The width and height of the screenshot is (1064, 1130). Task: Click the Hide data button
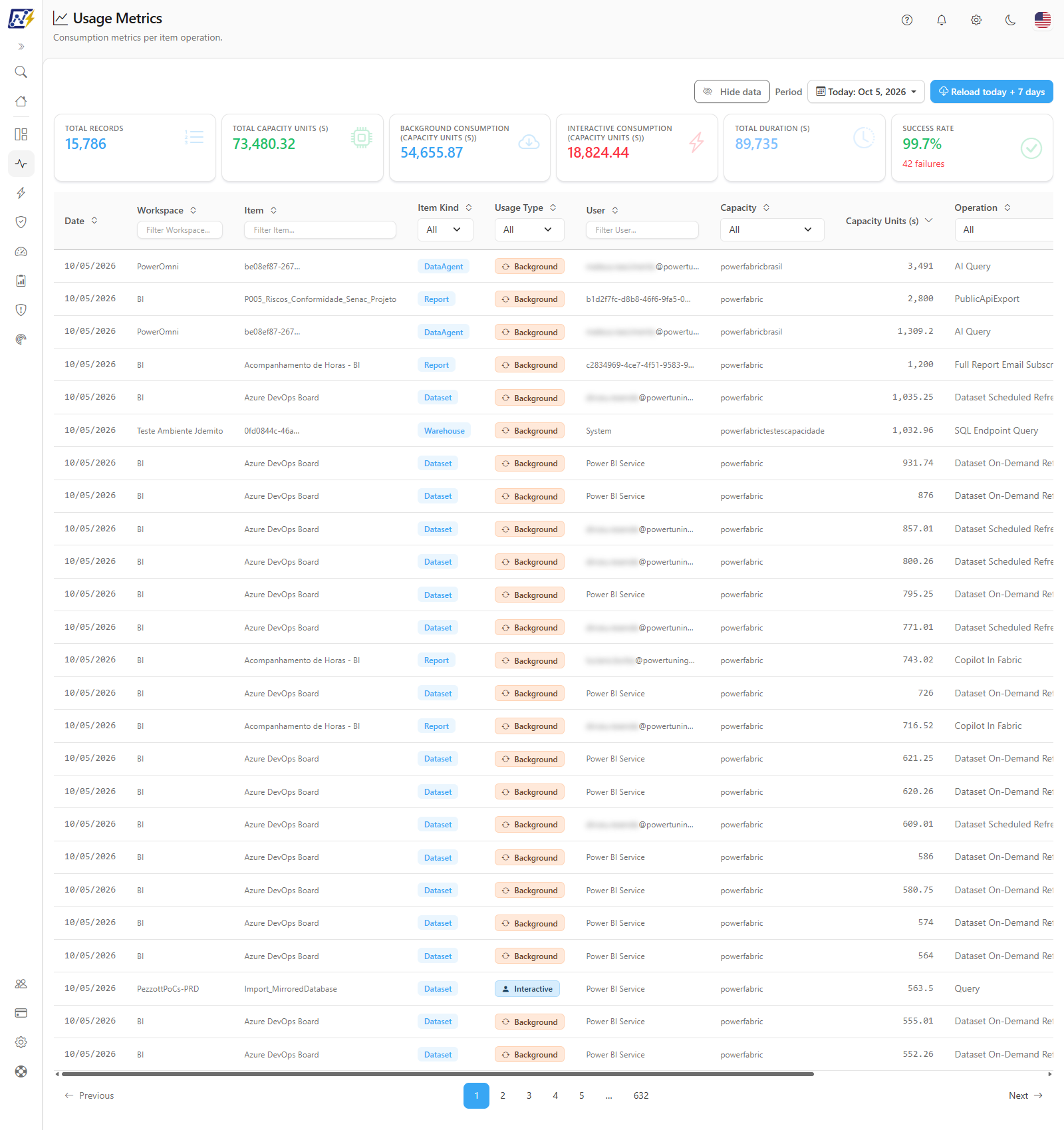732,92
